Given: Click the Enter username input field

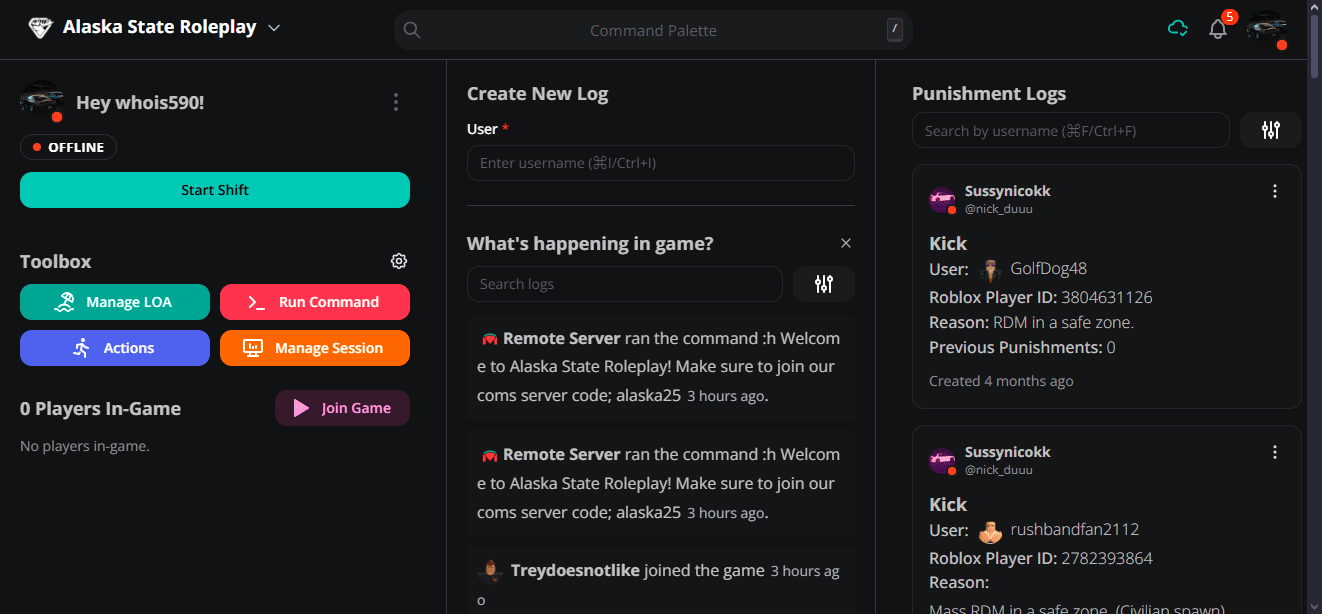Looking at the screenshot, I should coord(660,163).
